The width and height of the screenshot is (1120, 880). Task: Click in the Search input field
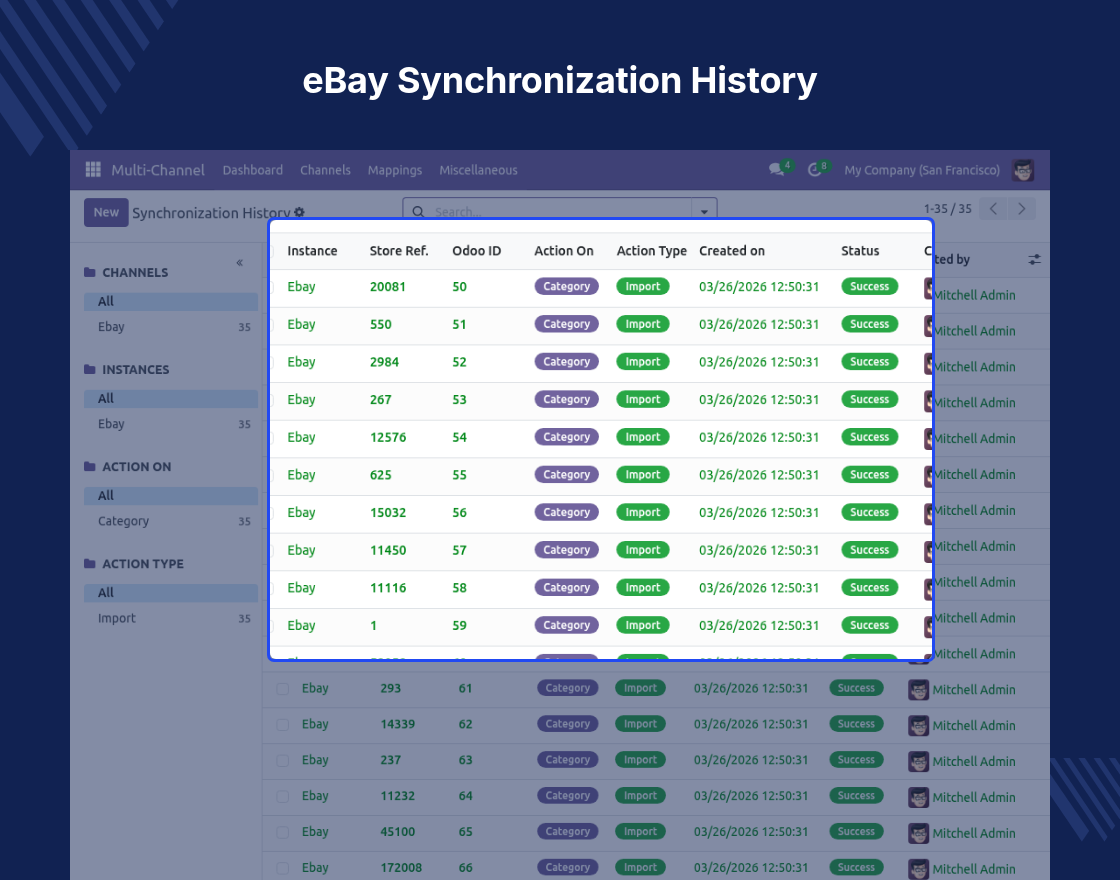[x=561, y=211]
